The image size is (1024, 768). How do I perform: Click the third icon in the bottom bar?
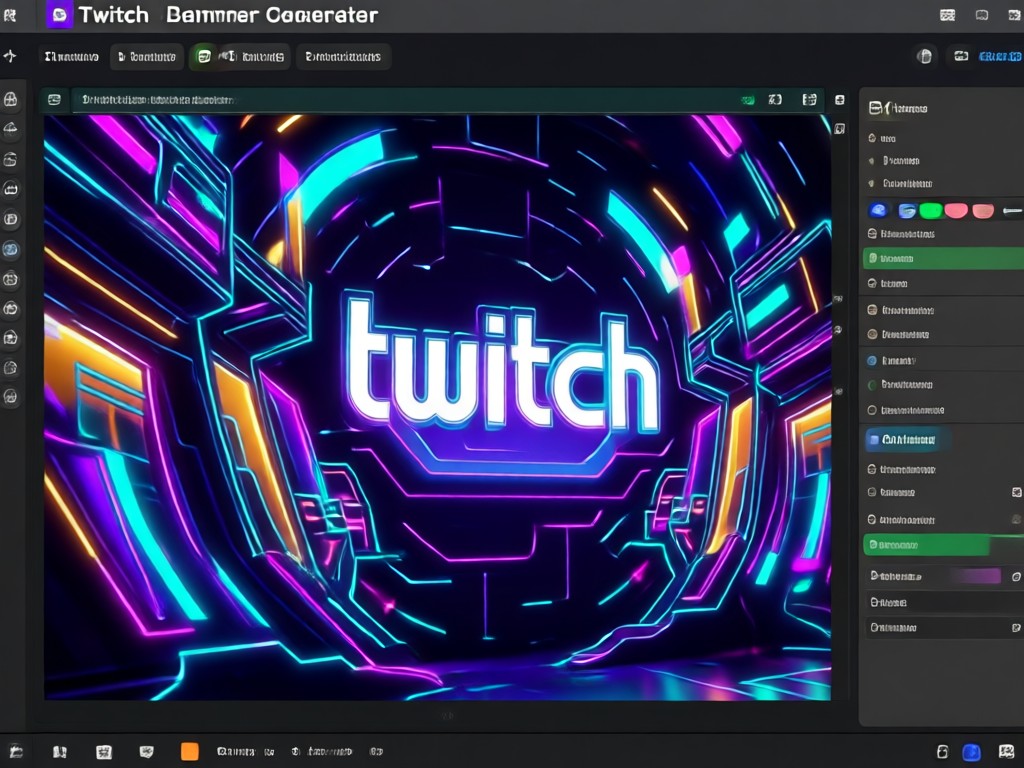click(x=104, y=752)
